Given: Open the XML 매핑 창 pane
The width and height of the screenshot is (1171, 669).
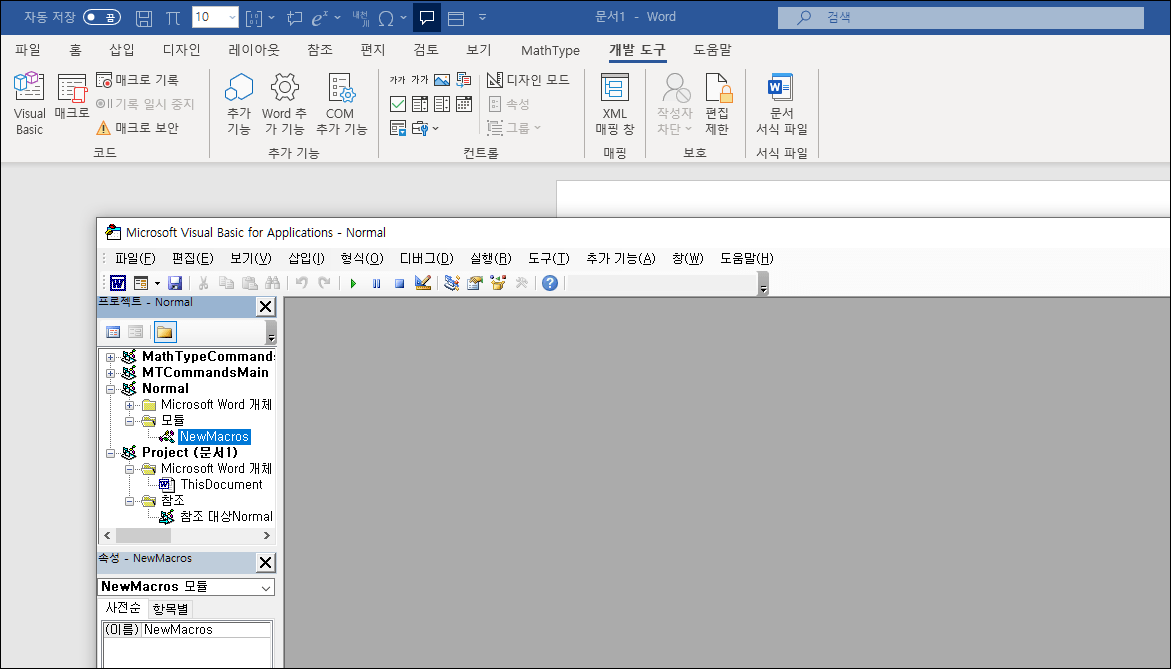Looking at the screenshot, I should click(615, 104).
